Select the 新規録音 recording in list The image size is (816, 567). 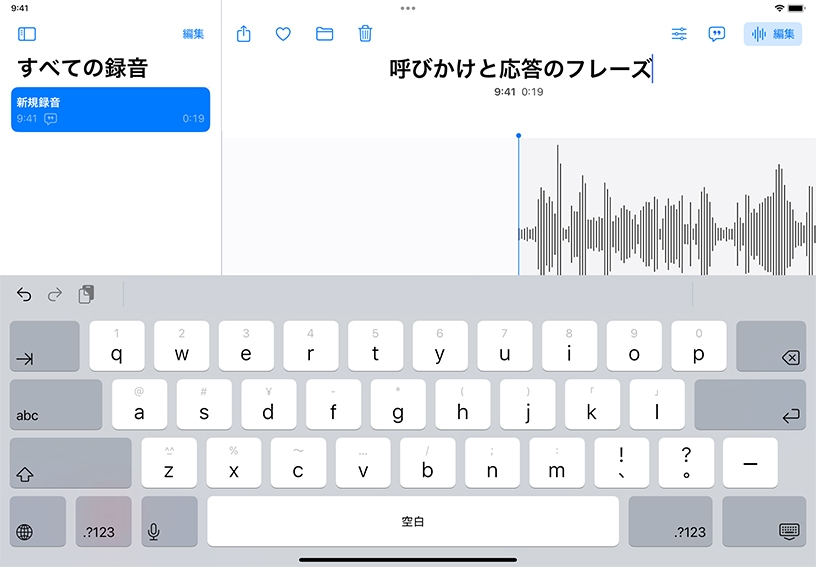pos(110,110)
